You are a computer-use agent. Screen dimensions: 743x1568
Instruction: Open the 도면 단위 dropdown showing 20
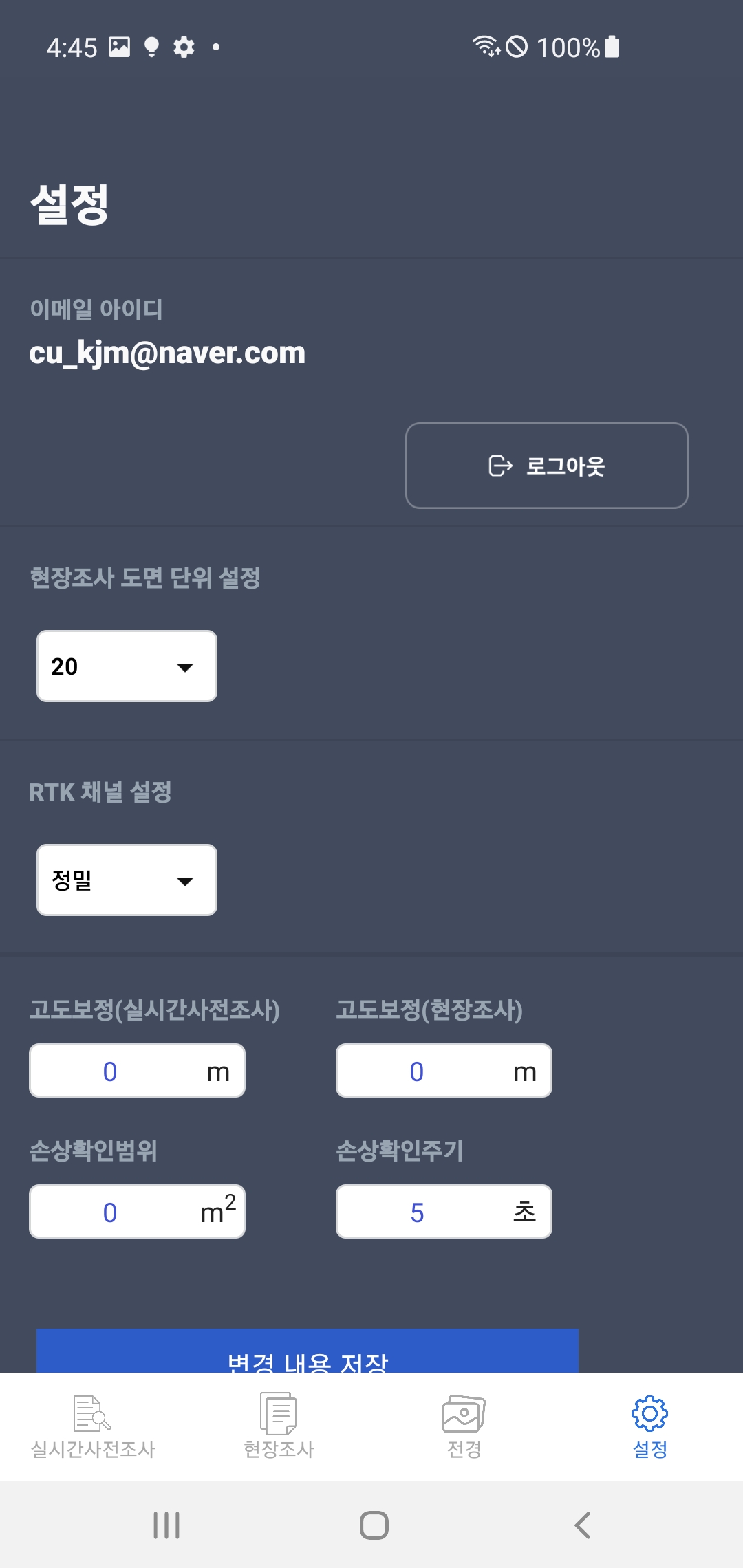tap(127, 666)
